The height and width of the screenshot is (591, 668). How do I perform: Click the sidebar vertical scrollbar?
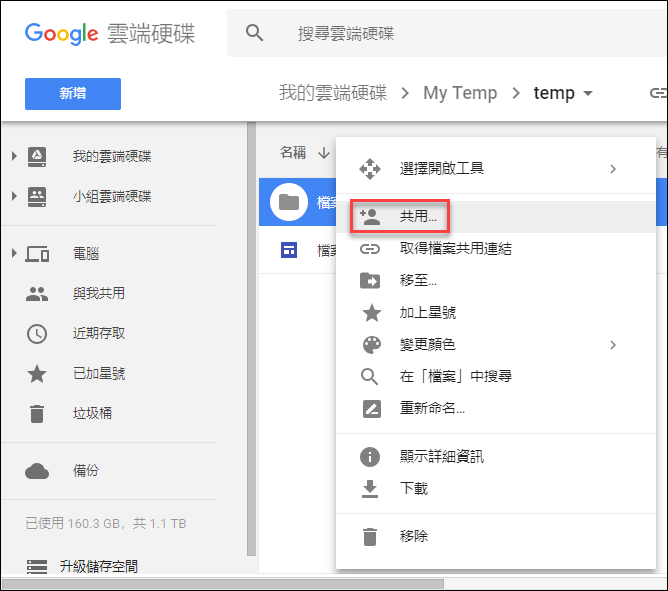251,339
